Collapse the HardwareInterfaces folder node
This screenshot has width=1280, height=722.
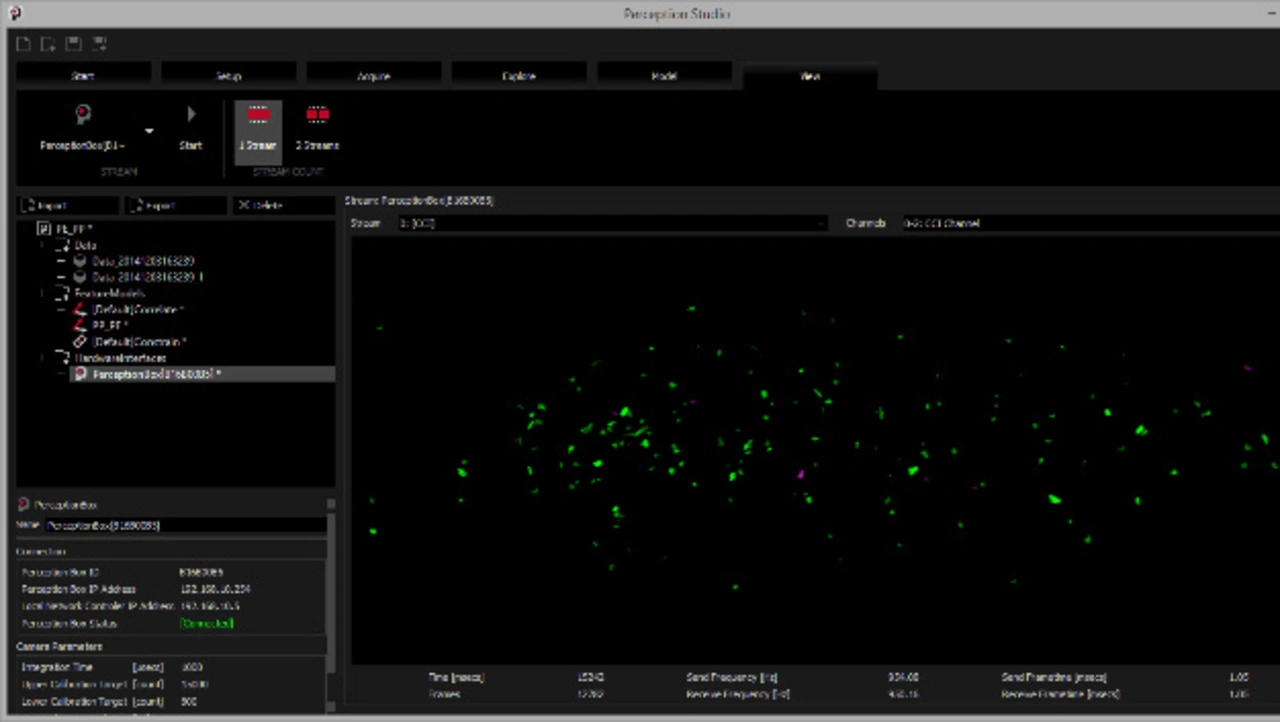click(42, 358)
